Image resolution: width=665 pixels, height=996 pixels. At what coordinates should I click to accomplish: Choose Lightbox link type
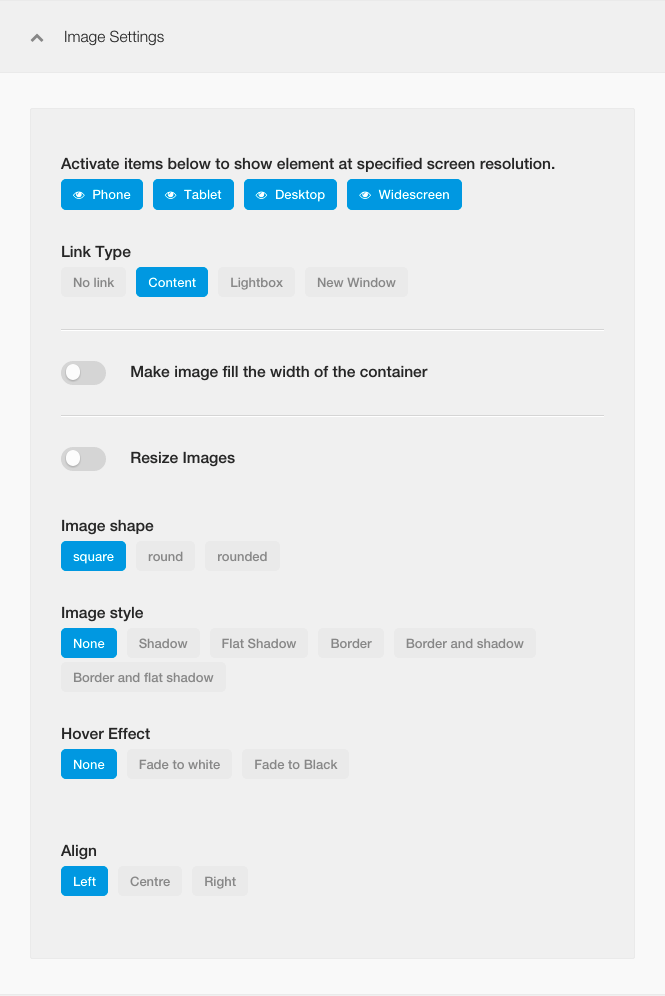click(x=257, y=282)
